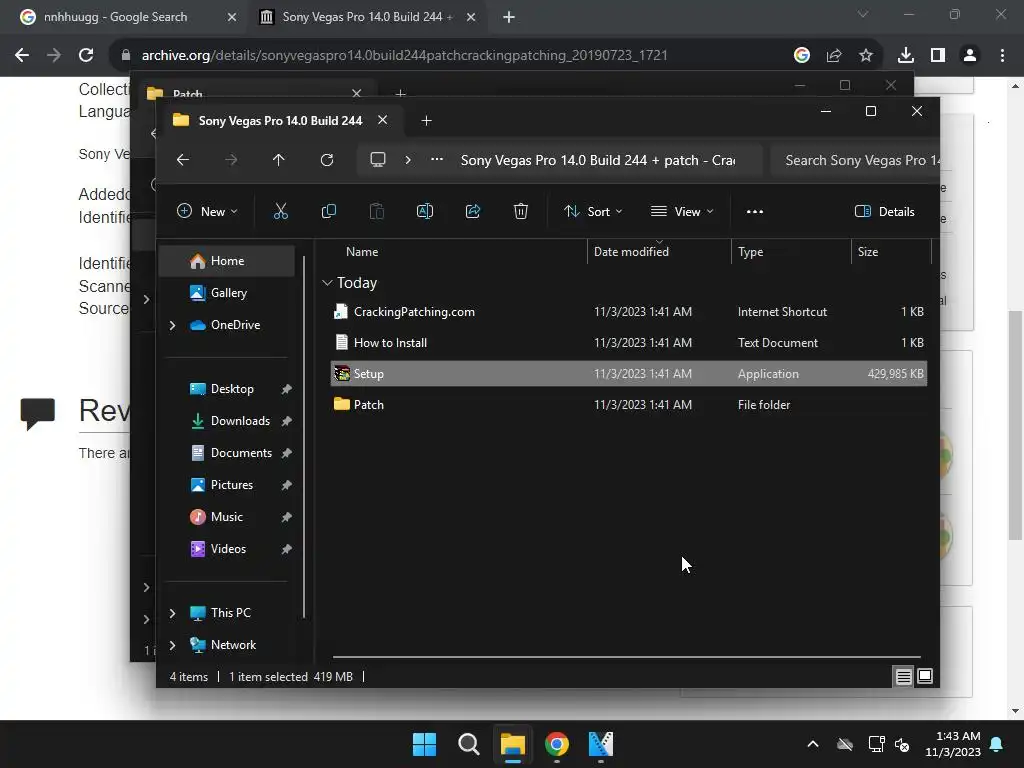Image resolution: width=1024 pixels, height=768 pixels.
Task: Click the Rename icon in Explorer toolbar
Action: [x=424, y=211]
